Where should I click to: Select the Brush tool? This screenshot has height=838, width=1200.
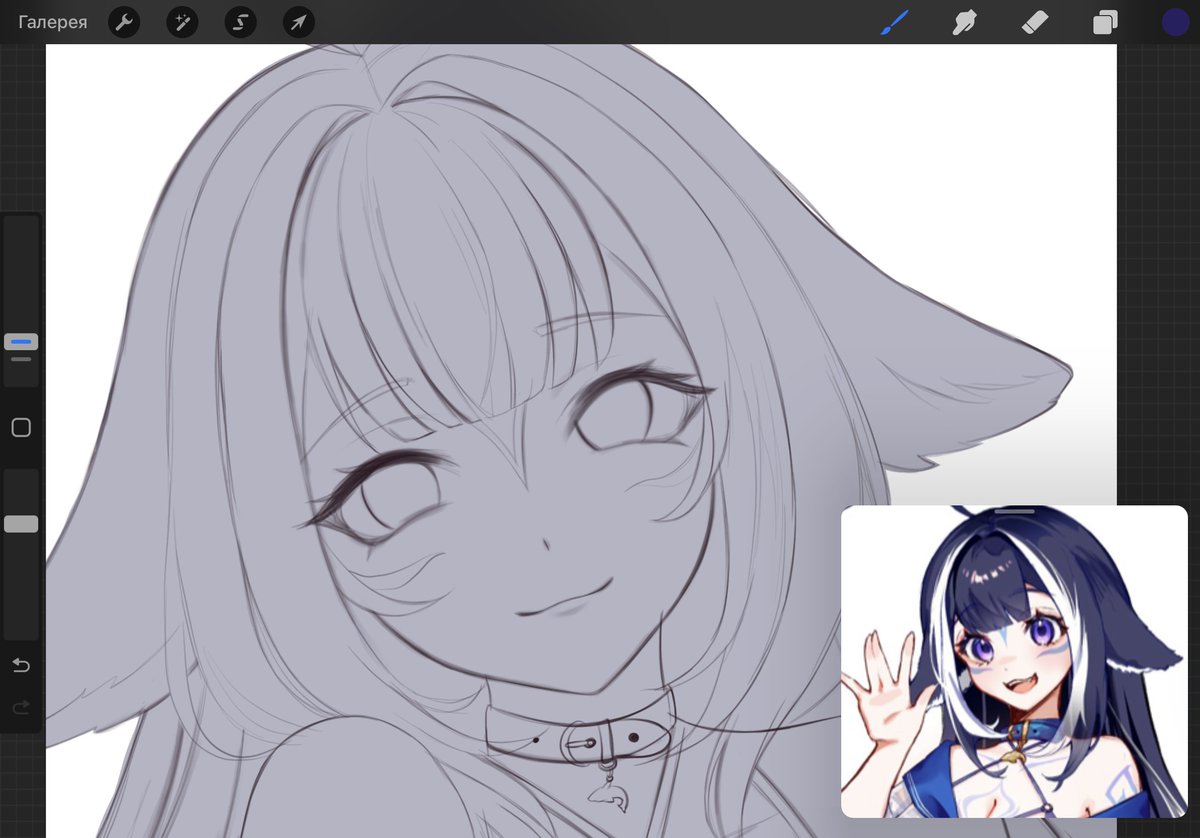(894, 22)
